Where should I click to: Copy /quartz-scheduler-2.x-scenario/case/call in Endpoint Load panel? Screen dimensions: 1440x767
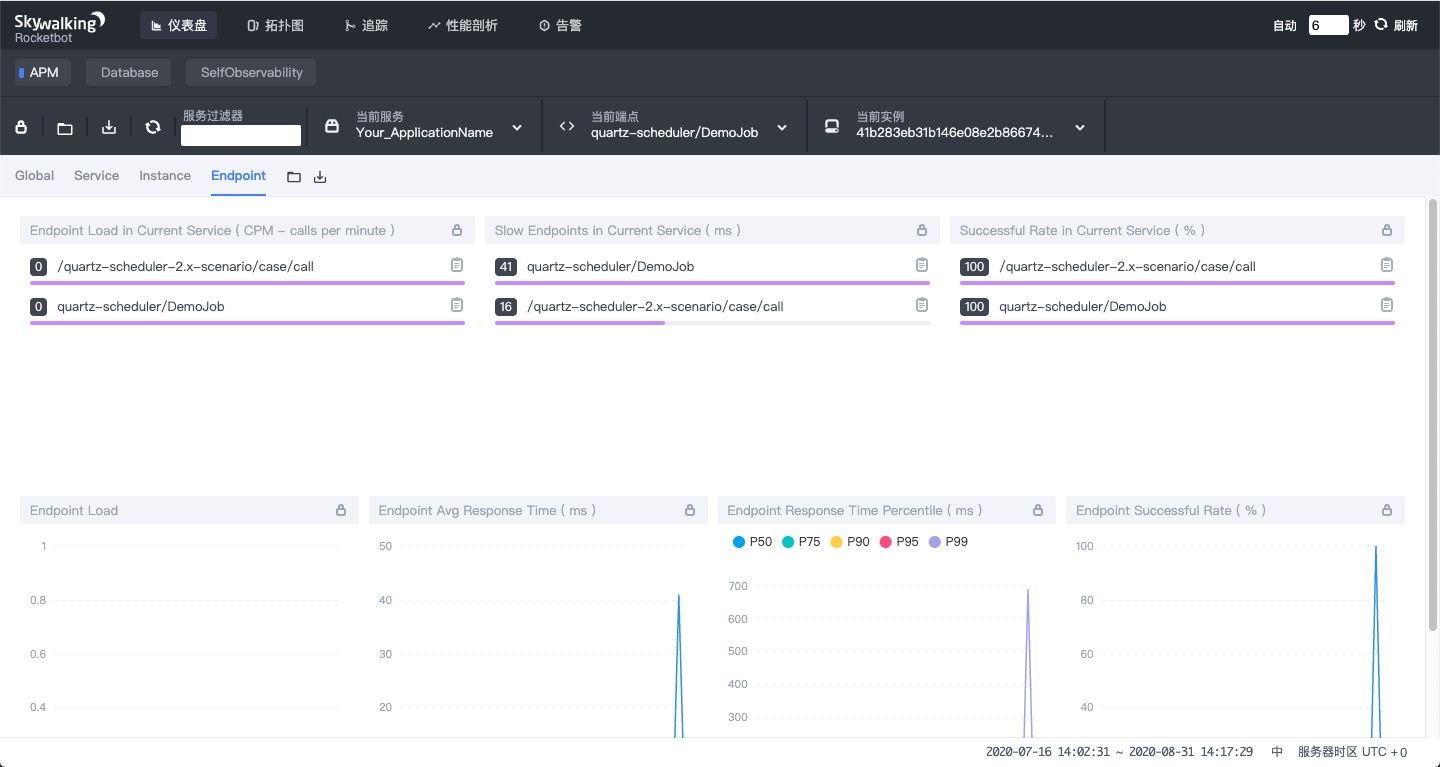(x=457, y=265)
